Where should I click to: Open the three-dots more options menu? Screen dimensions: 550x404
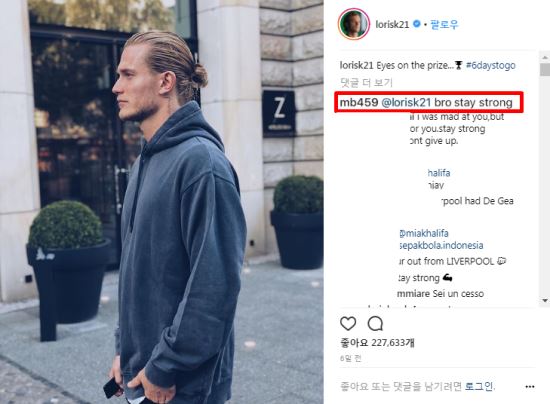(x=530, y=386)
